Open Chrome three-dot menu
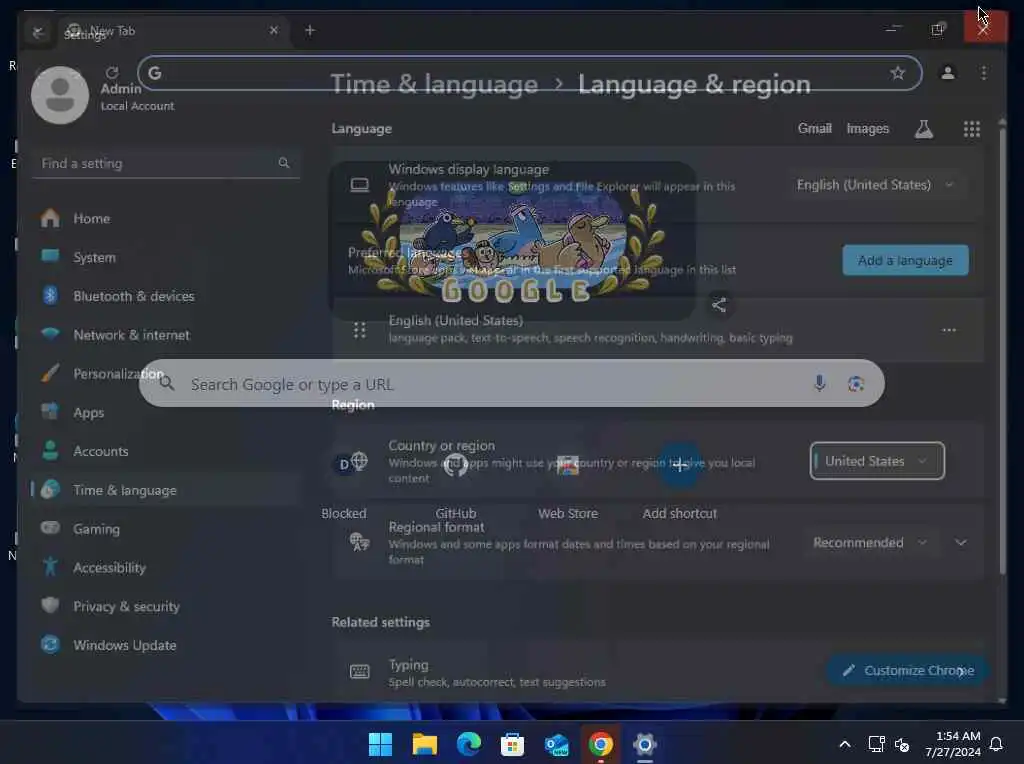Screen dimensions: 1024x764 coord(984,72)
